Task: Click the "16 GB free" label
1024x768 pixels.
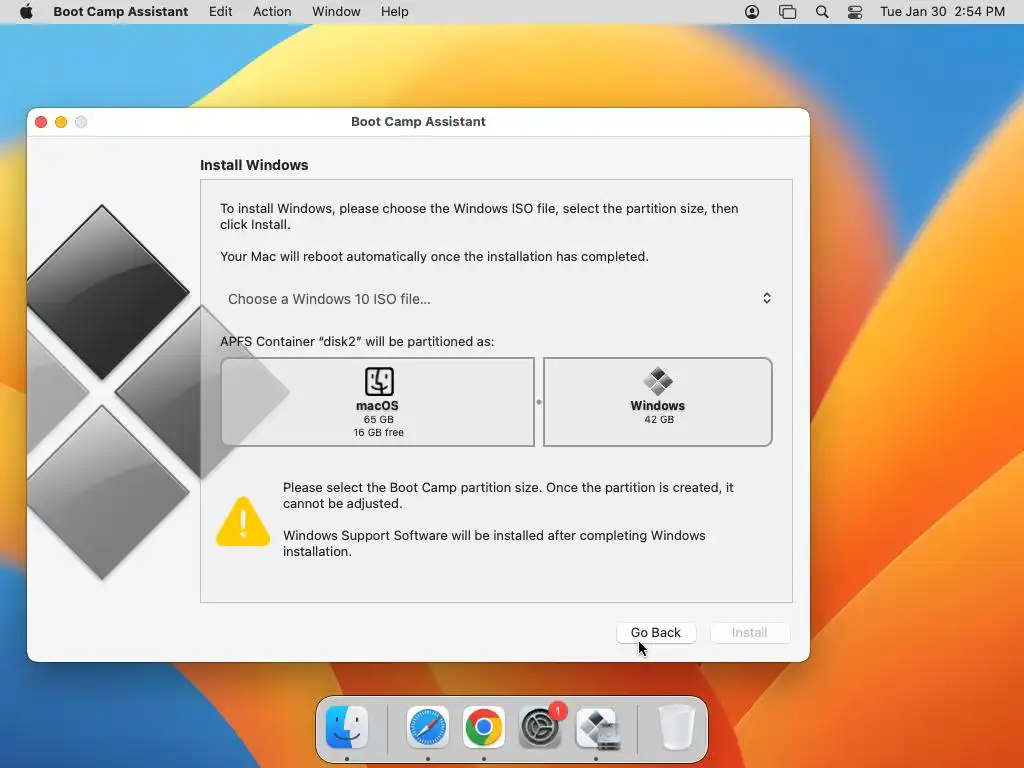Action: [378, 432]
